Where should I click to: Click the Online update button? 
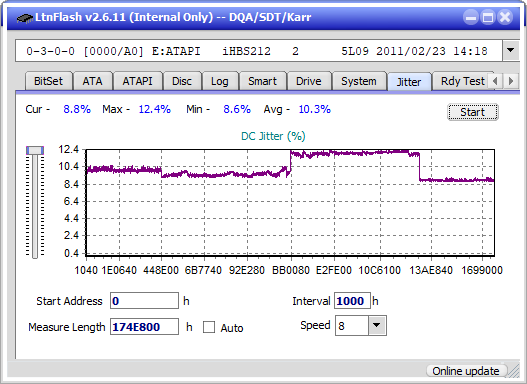pyautogui.click(x=466, y=371)
